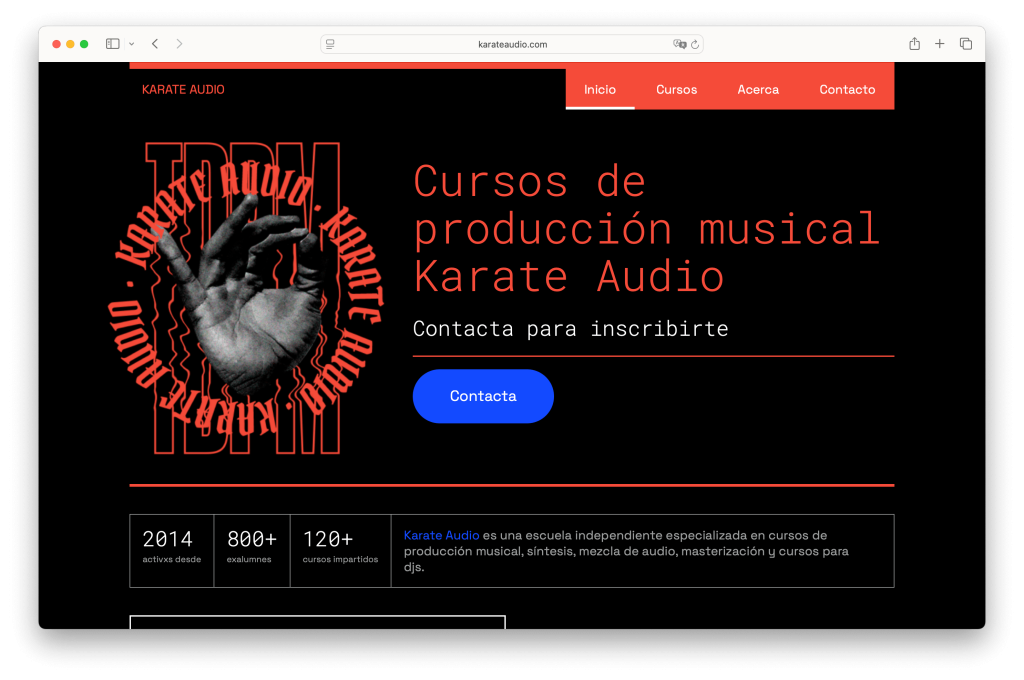Show the tab overview
The width and height of the screenshot is (1024, 680).
coord(966,44)
